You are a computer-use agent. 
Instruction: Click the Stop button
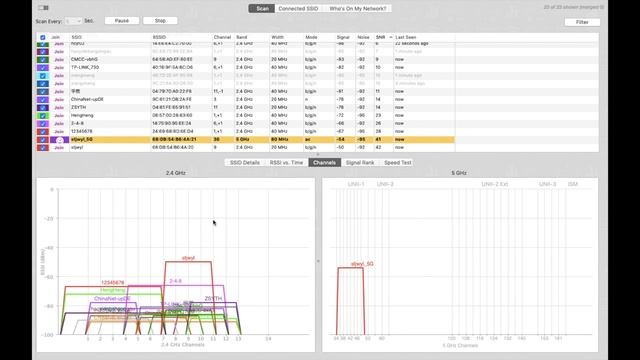(x=160, y=20)
